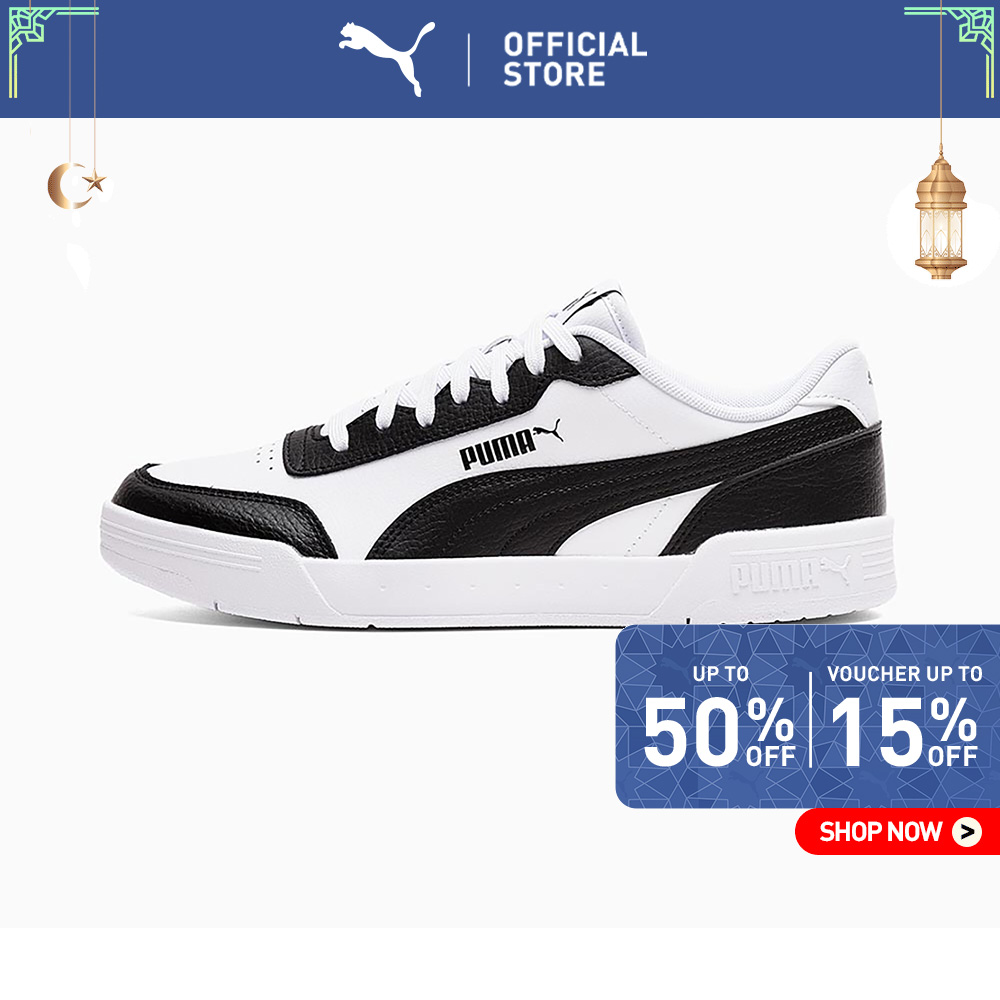Click the small golden star ornament
Viewport: 1000px width, 1000px height.
pyautogui.click(x=95, y=182)
